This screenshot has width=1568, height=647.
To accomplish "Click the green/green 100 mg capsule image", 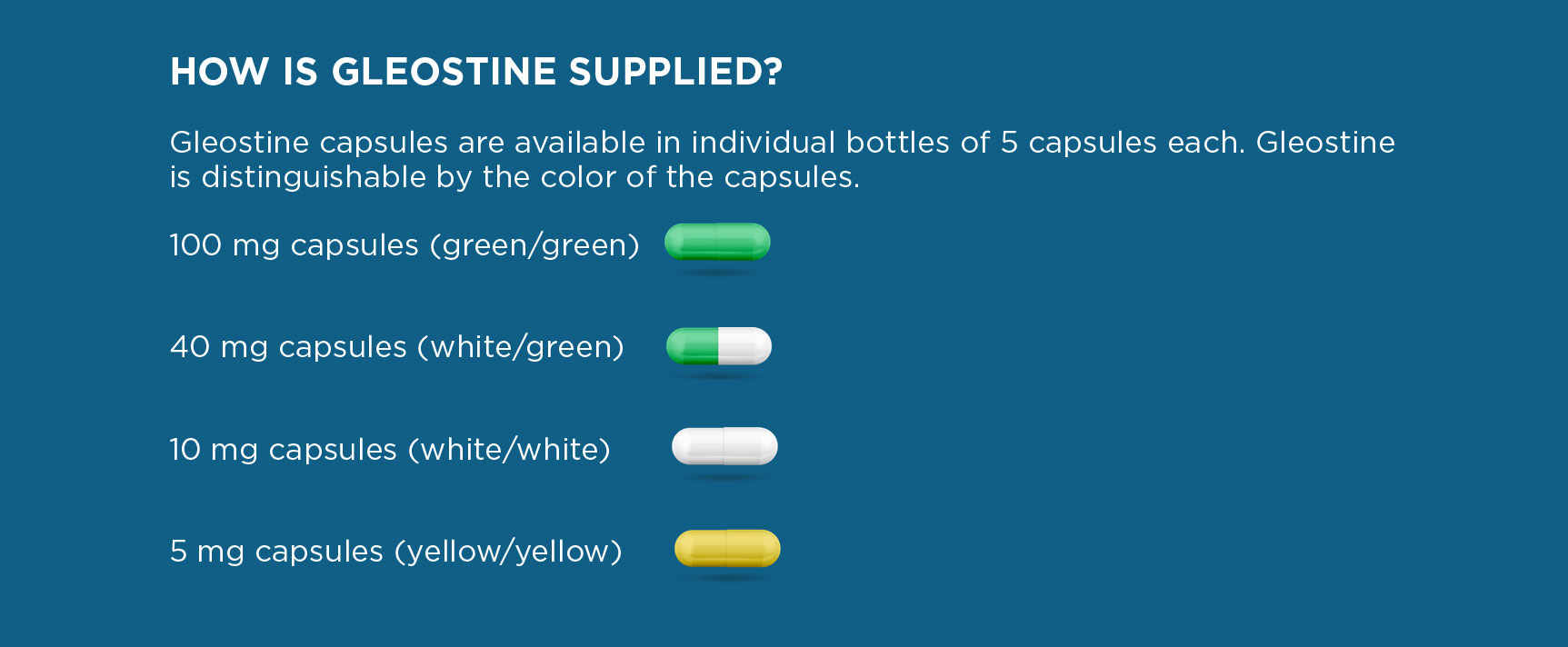I will (717, 242).
